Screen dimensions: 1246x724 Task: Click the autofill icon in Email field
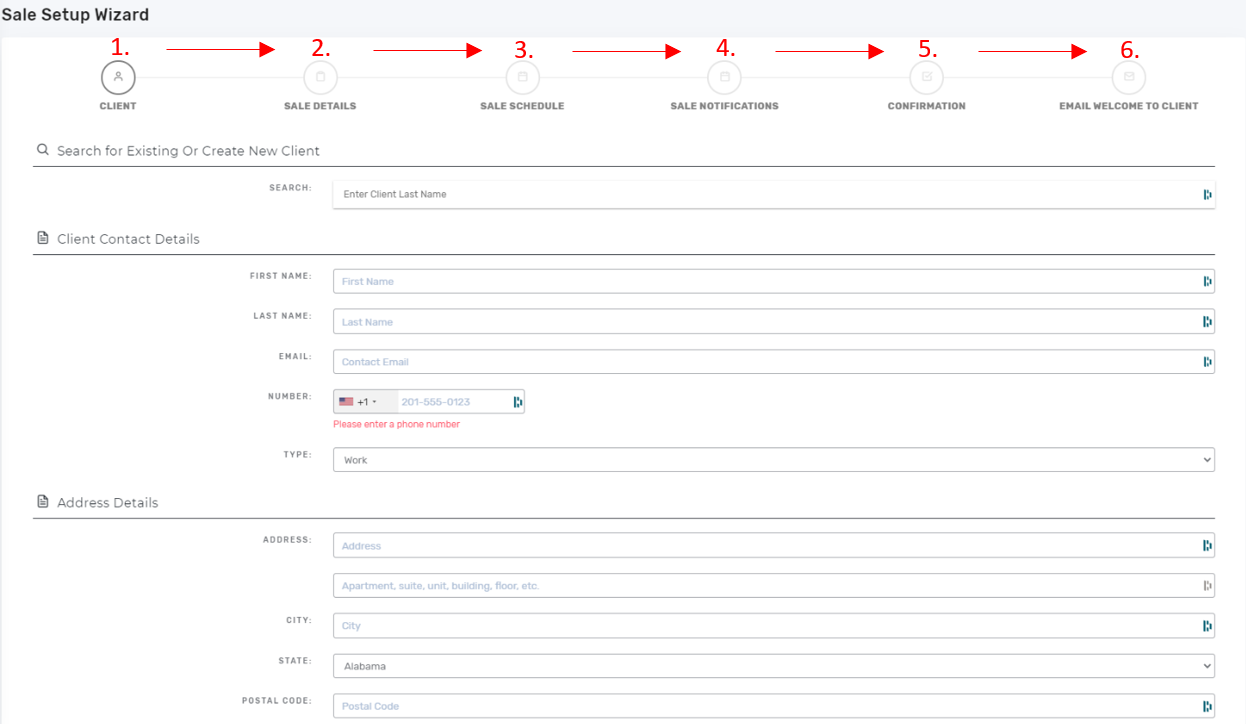click(1207, 362)
